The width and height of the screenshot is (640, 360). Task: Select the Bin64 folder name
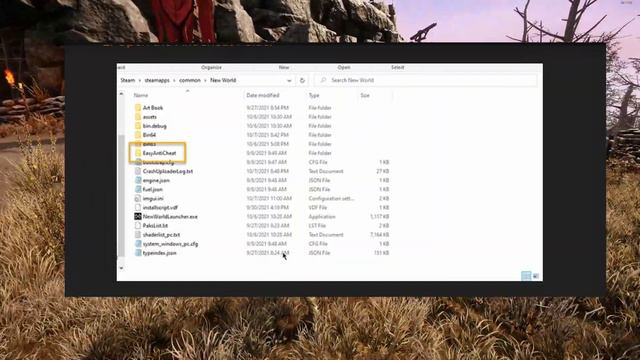tap(149, 135)
